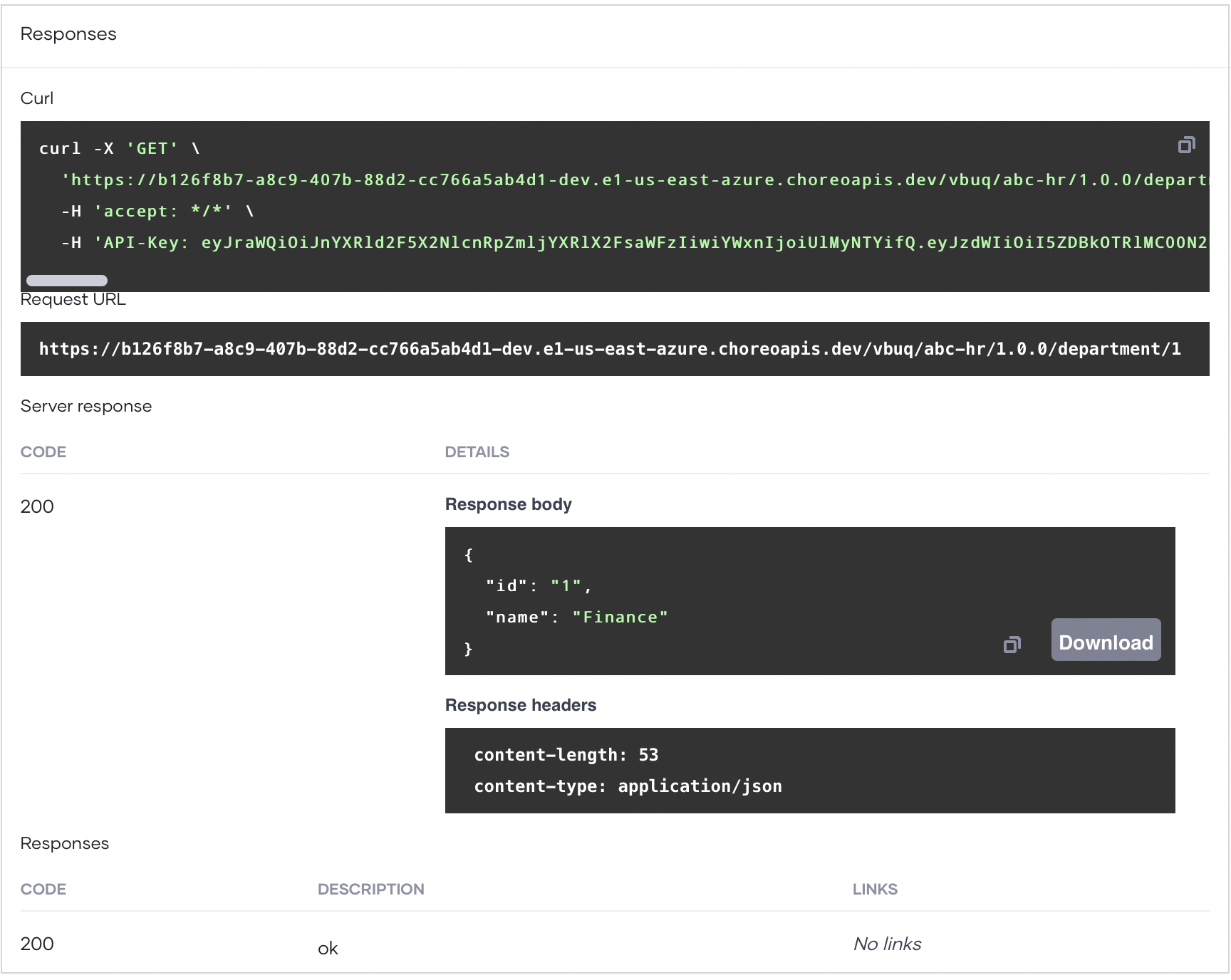This screenshot has height=980, width=1231.
Task: Copy the response body using the copy icon
Action: 1012,645
